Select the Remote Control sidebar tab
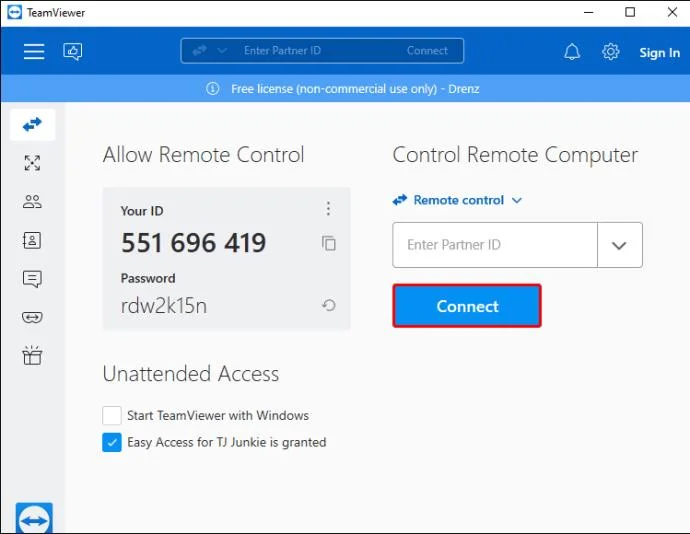Screen dimensions: 690x534 [33, 125]
